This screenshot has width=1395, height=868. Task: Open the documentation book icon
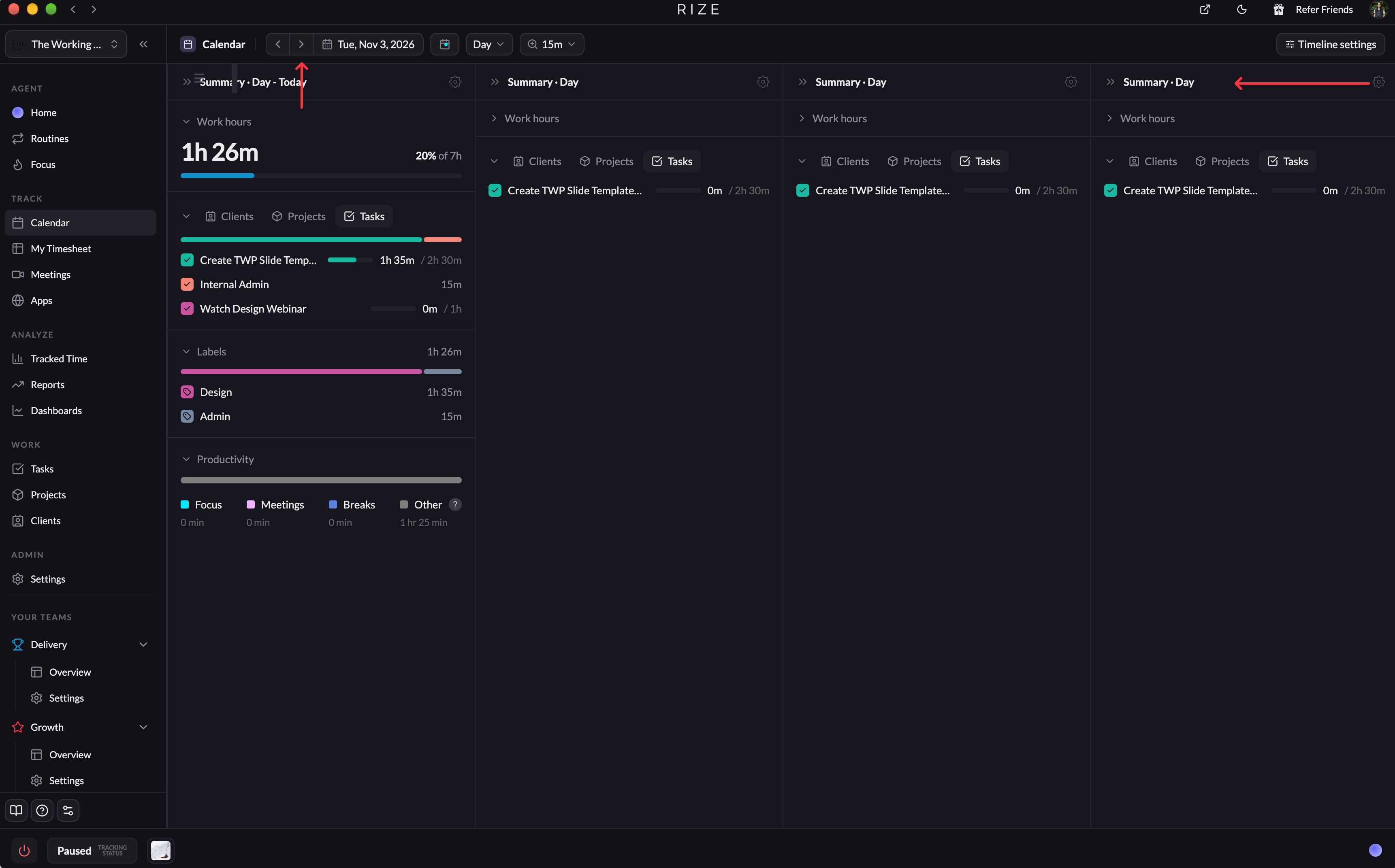[x=16, y=811]
